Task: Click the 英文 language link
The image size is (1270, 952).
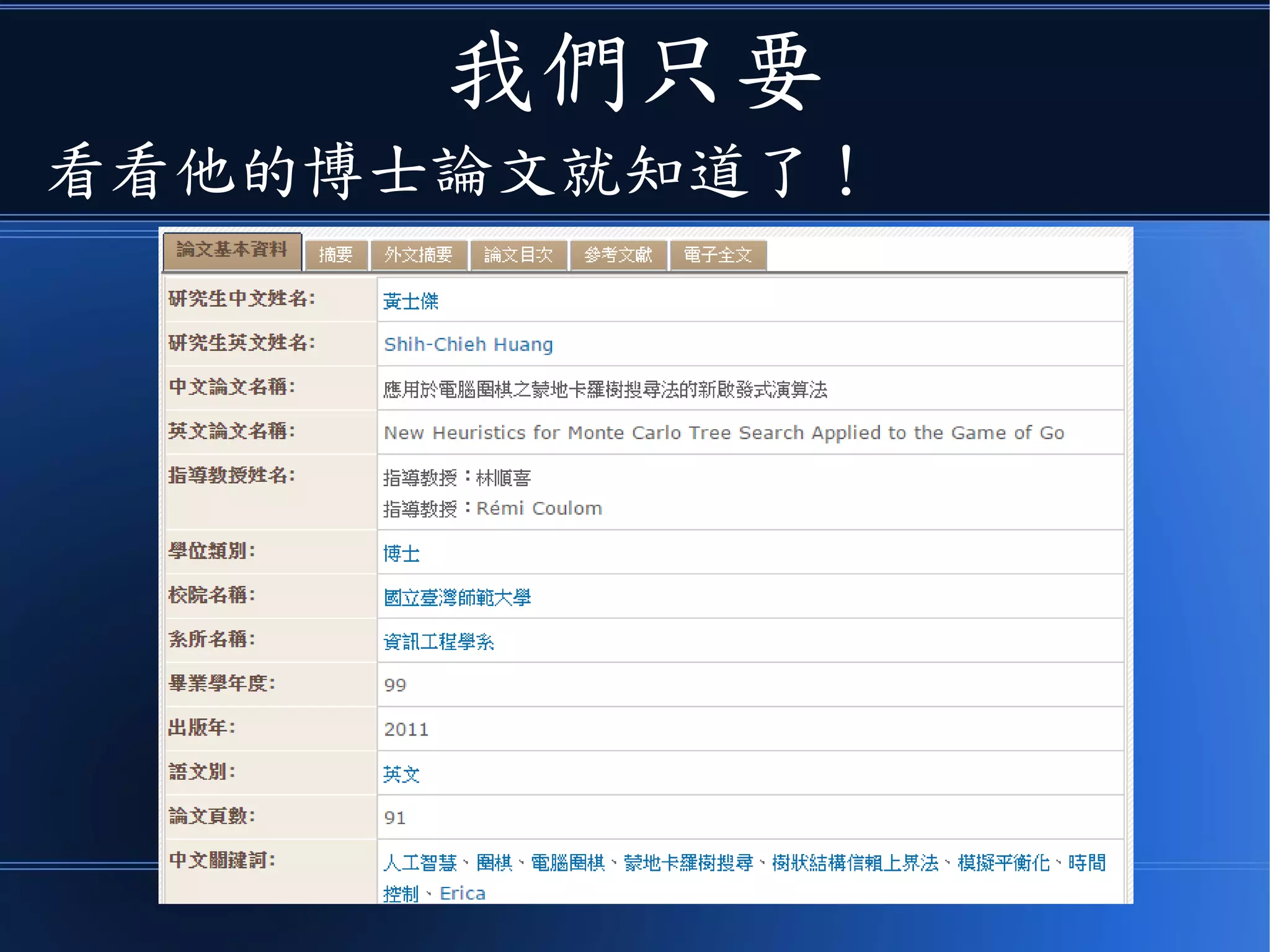Action: coord(401,774)
